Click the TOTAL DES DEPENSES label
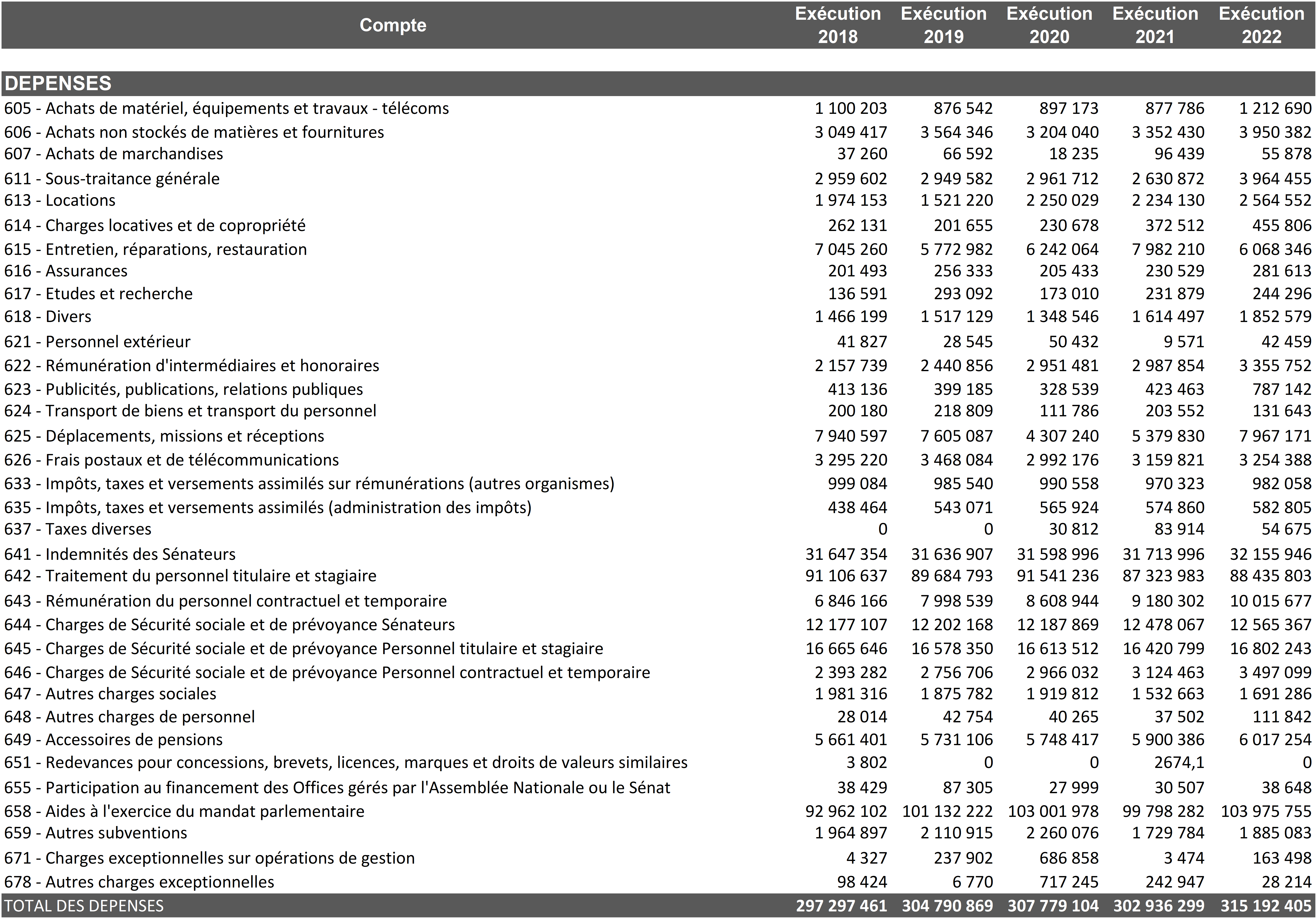Image resolution: width=1316 pixels, height=918 pixels. pyautogui.click(x=84, y=906)
